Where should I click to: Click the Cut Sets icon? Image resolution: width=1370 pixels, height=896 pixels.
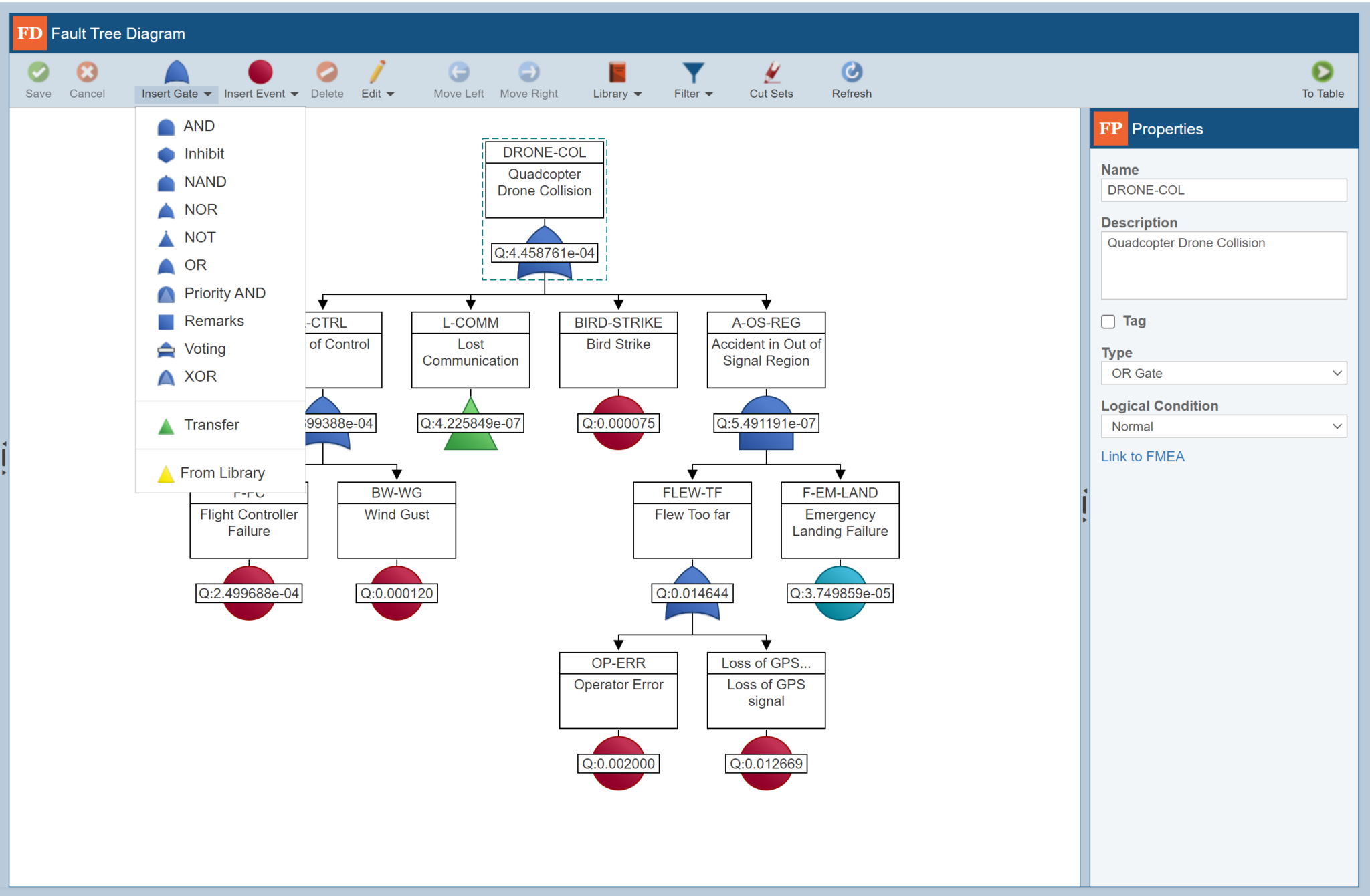771,79
